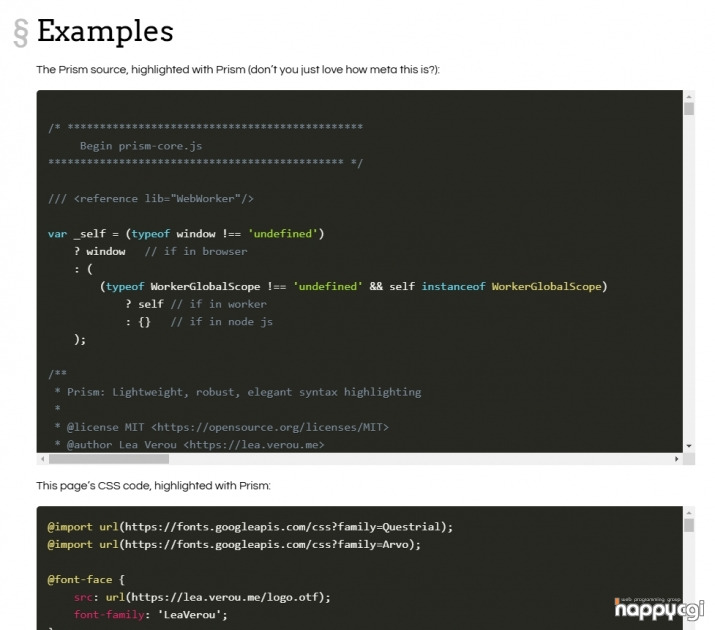Viewport: 715px width, 630px height.
Task: Click the '// if in worker' comment
Action: click(x=219, y=304)
